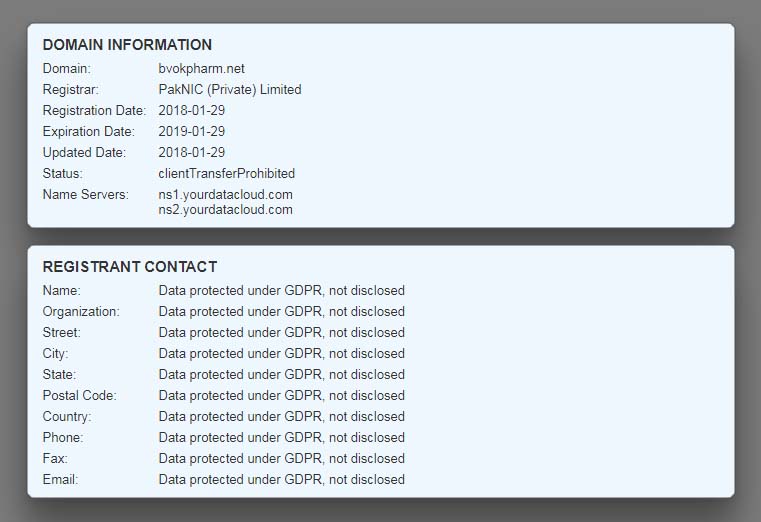Click the registrant Street value
The height and width of the screenshot is (522, 761).
click(x=281, y=333)
